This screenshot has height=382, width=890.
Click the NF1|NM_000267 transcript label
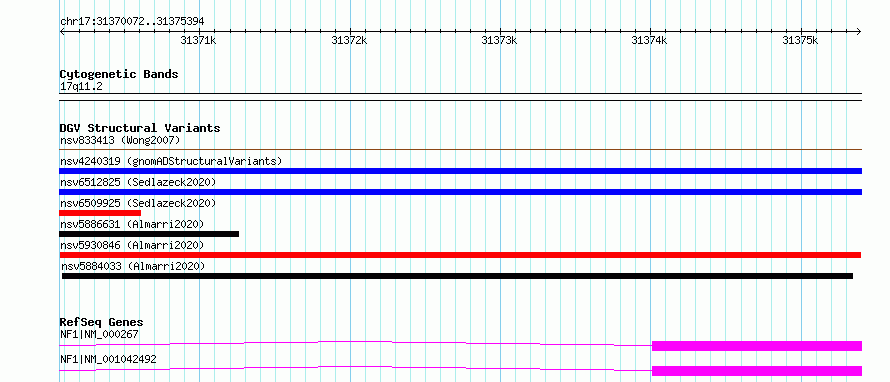(99, 334)
